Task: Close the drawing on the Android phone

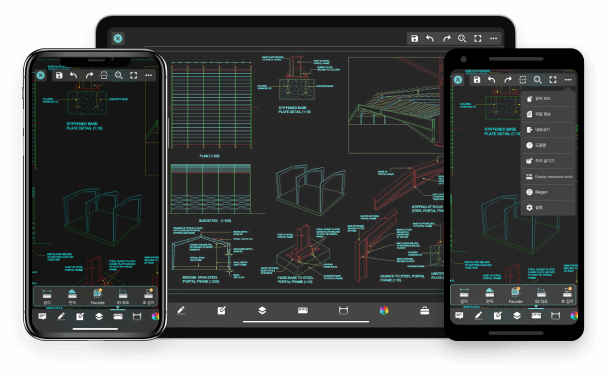Action: pyautogui.click(x=458, y=80)
